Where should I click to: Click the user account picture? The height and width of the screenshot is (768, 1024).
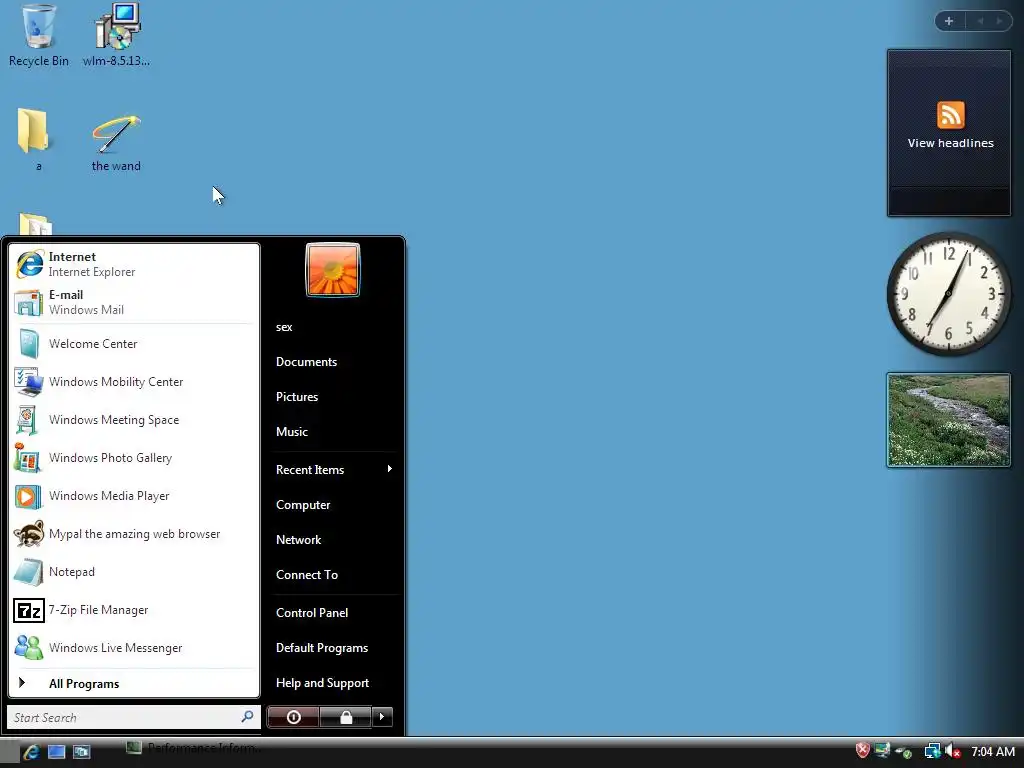tap(332, 270)
